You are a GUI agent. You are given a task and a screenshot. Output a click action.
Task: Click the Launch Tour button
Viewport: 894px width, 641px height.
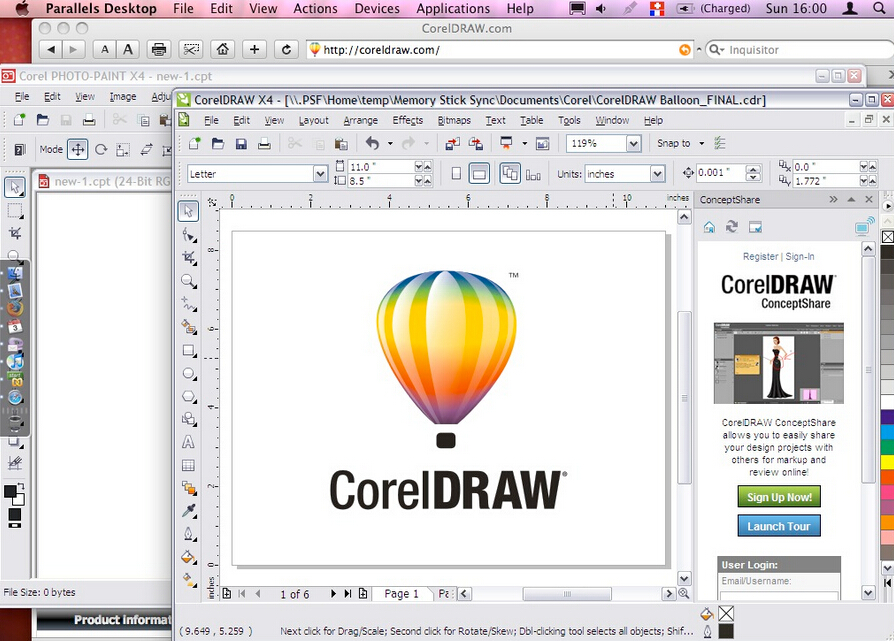[779, 526]
